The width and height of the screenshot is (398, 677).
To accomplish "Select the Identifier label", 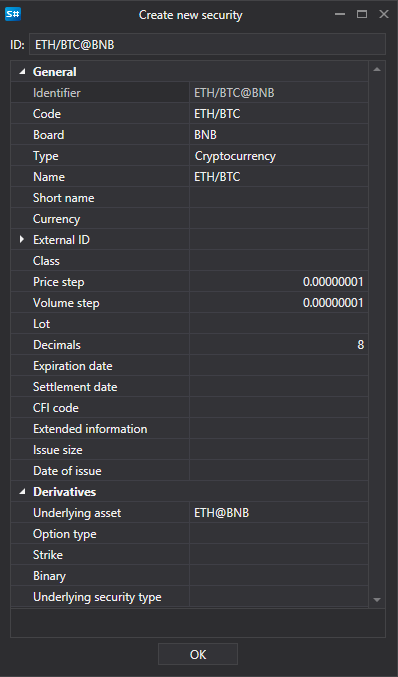I will 57,93.
